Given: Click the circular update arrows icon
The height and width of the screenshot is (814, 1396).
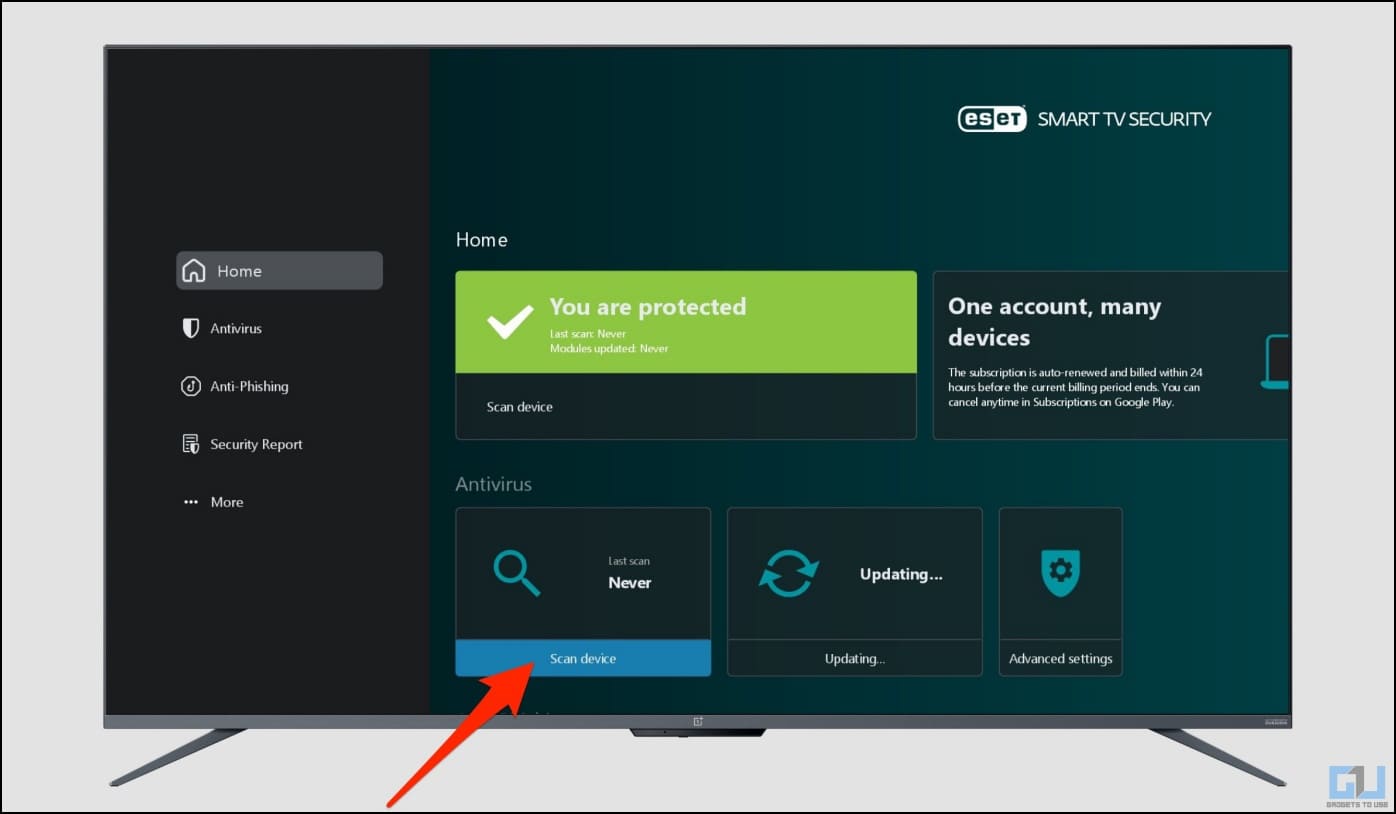Looking at the screenshot, I should point(788,574).
